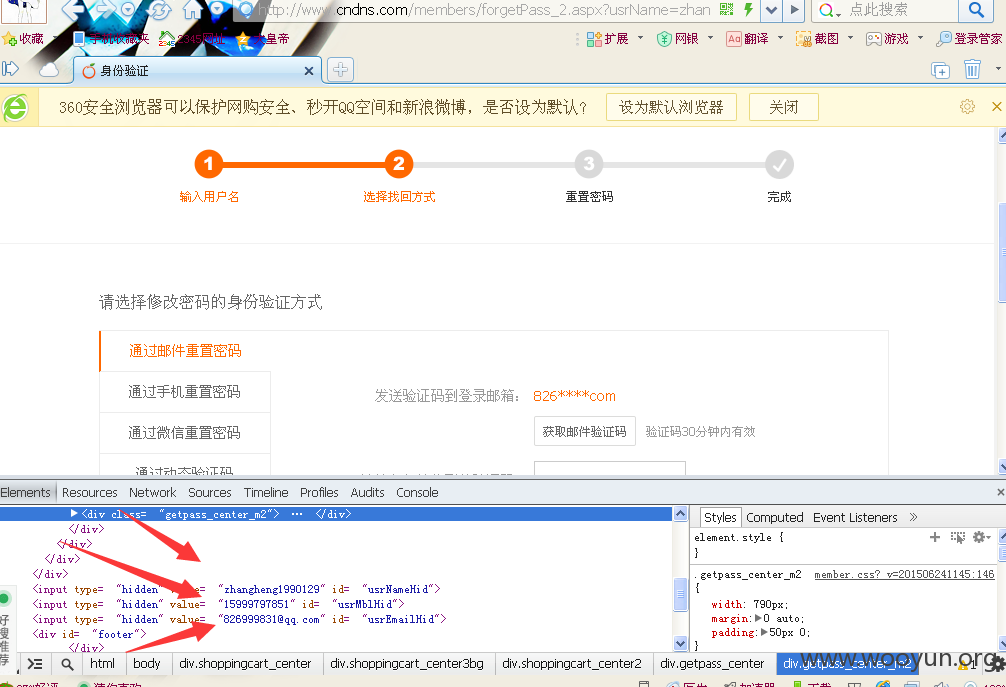This screenshot has width=1006, height=687.
Task: Select the usrNameHid hidden input line
Action: coord(236,589)
